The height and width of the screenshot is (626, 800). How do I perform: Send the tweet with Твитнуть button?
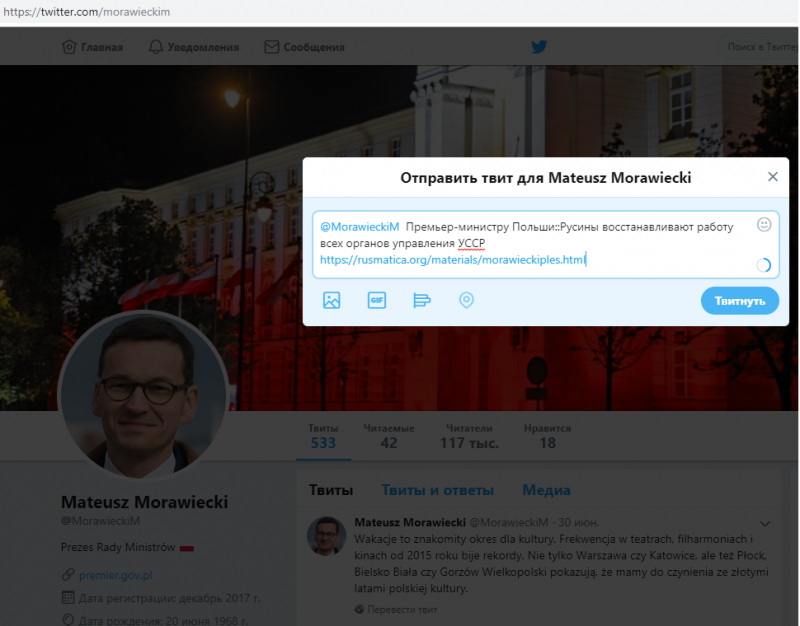(740, 301)
